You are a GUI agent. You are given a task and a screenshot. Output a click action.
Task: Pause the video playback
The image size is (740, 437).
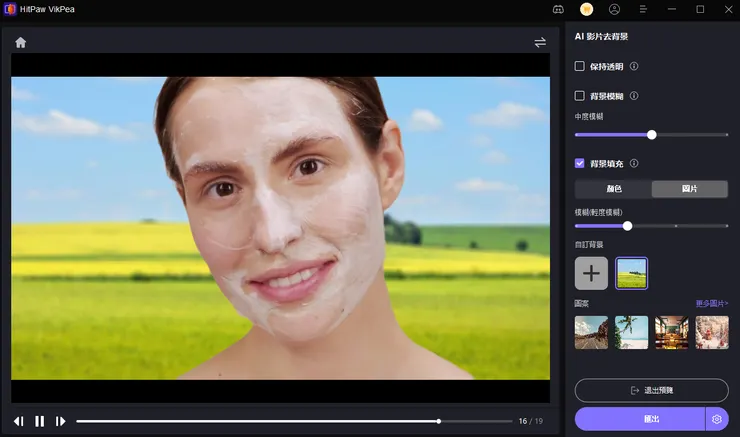pyautogui.click(x=40, y=421)
